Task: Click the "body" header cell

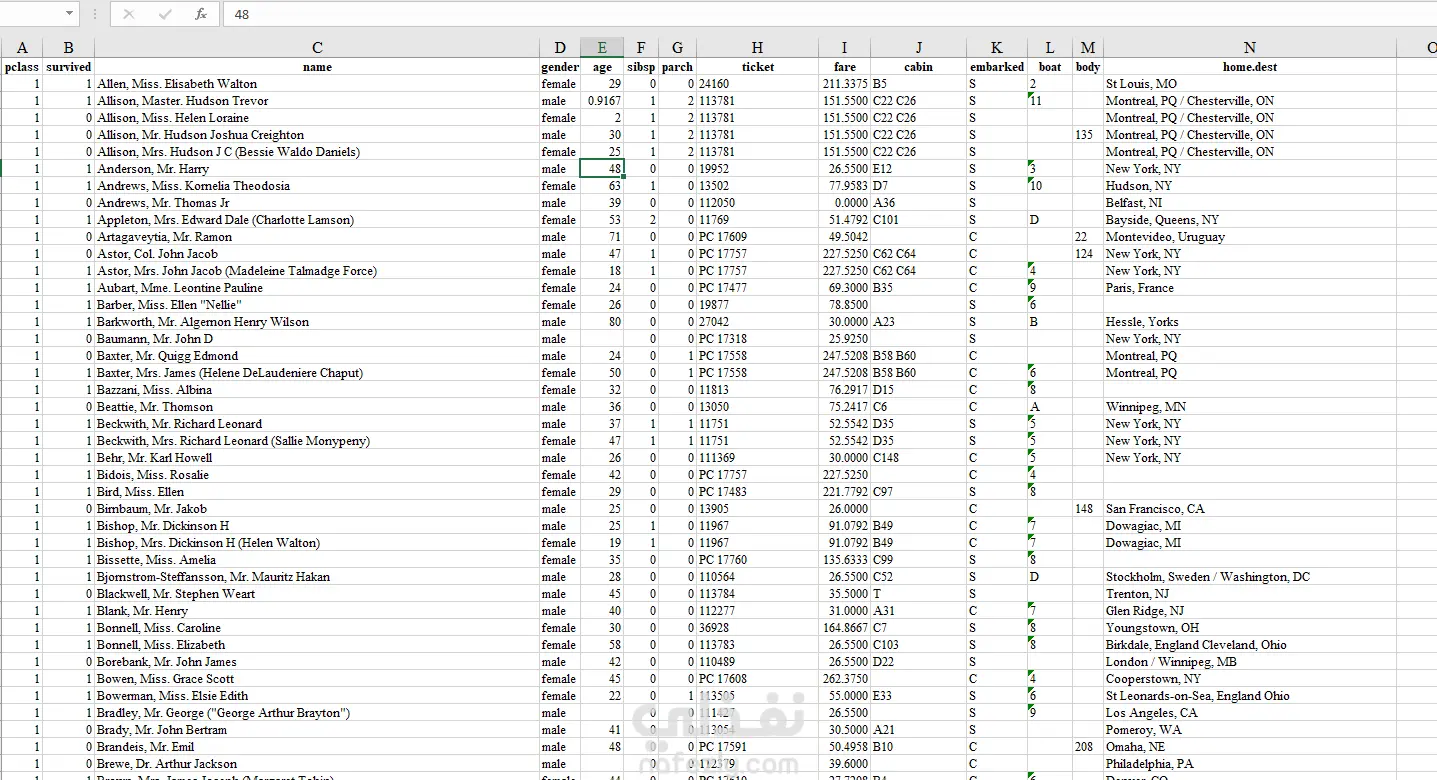Action: [1088, 67]
